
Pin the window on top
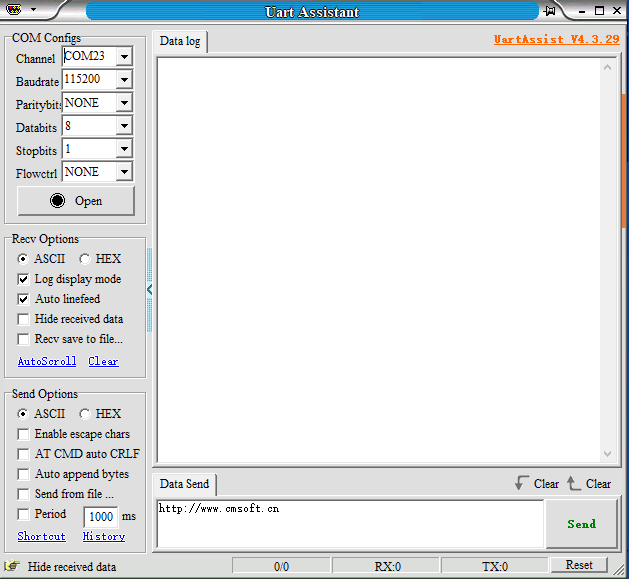click(550, 11)
